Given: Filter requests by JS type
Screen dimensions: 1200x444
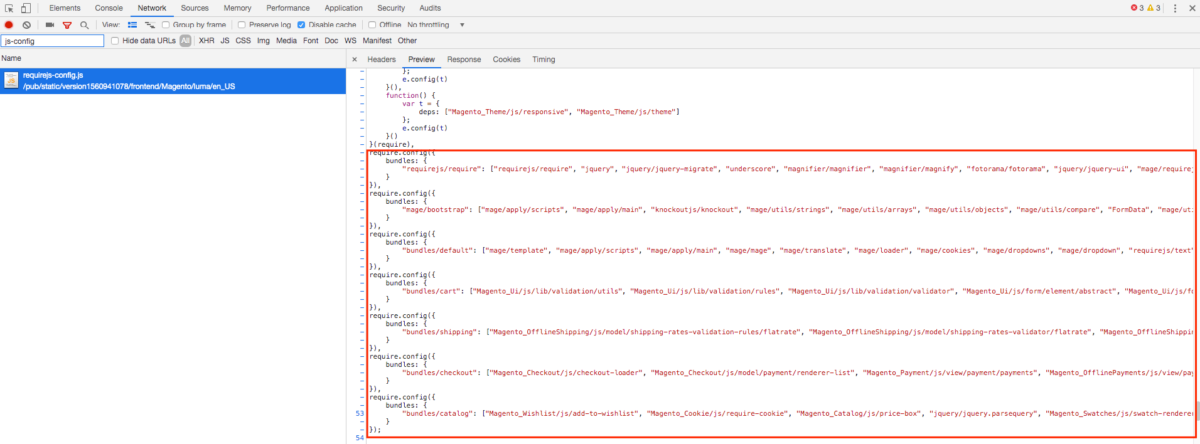Looking at the screenshot, I should pos(225,41).
